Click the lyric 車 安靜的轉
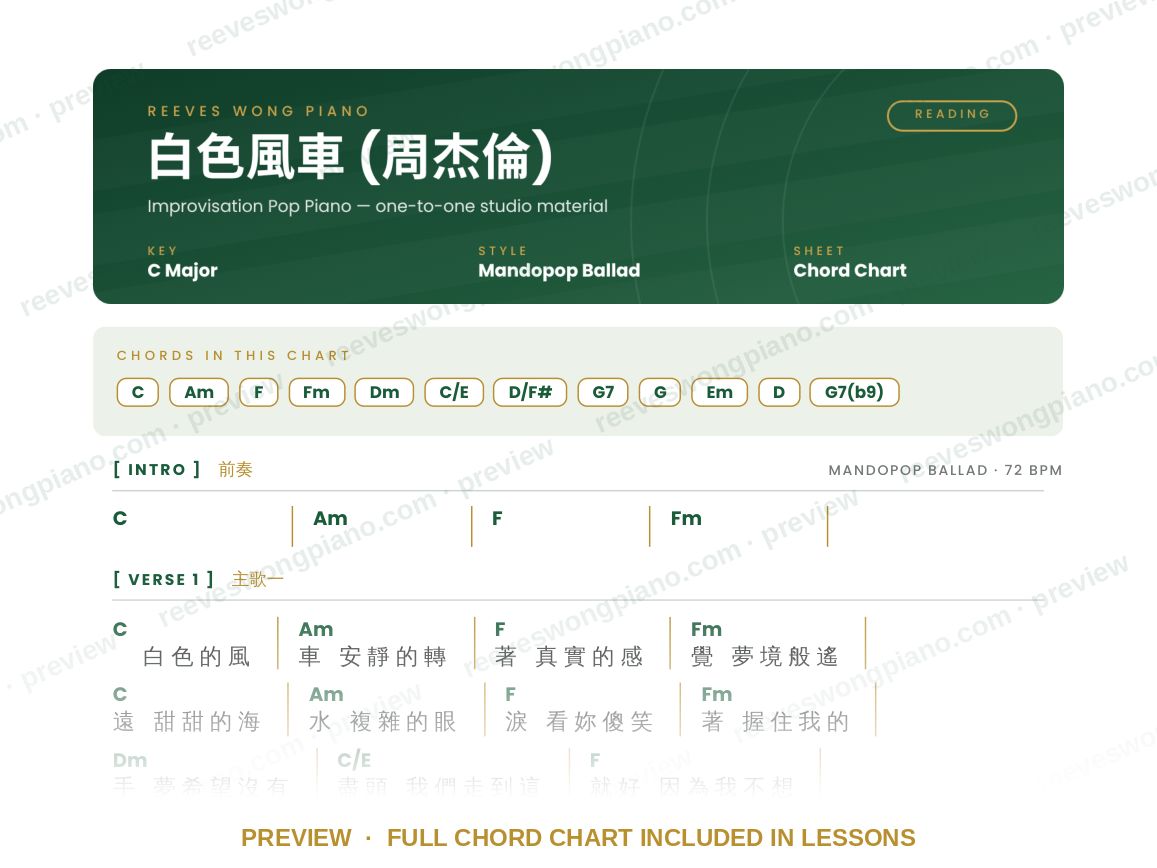Image resolution: width=1157 pixels, height=868 pixels. (373, 656)
